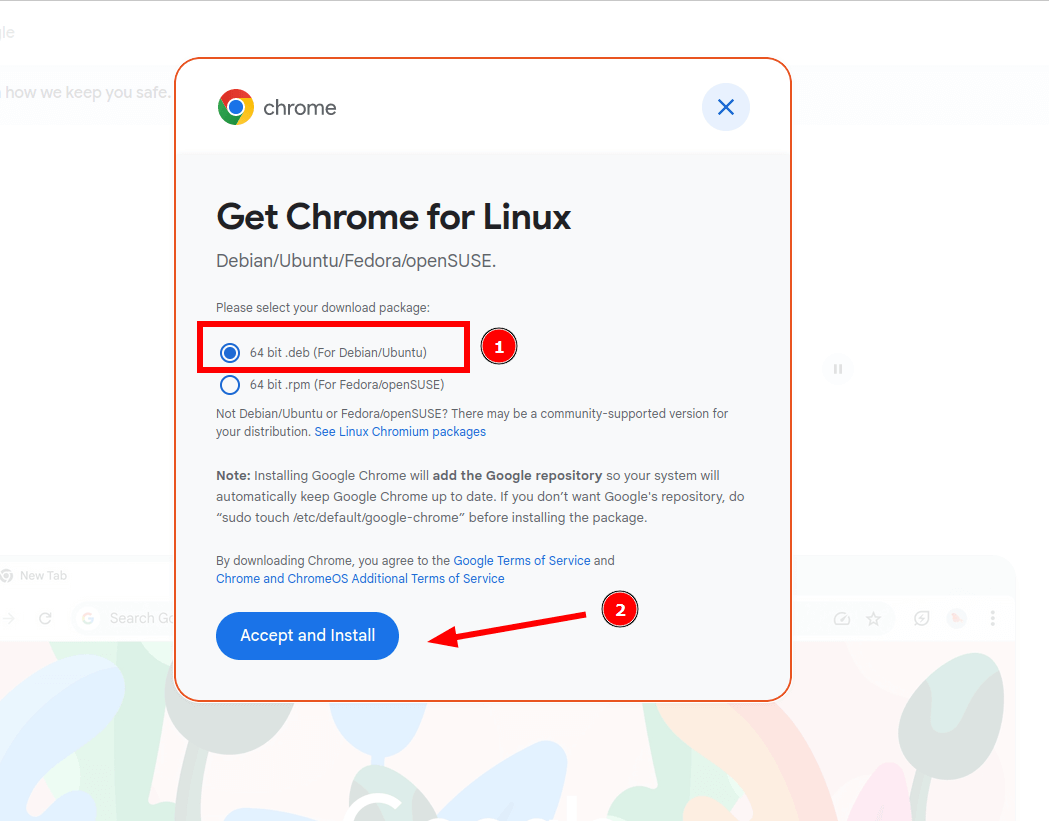
Task: Select the 64 bit .deb (For Debian/Ubuntu) package
Action: tap(230, 352)
